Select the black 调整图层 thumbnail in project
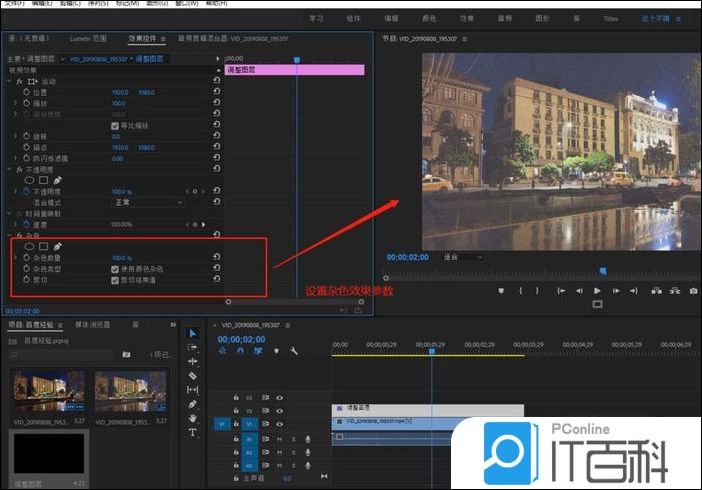This screenshot has height=490, width=702. click(50, 453)
